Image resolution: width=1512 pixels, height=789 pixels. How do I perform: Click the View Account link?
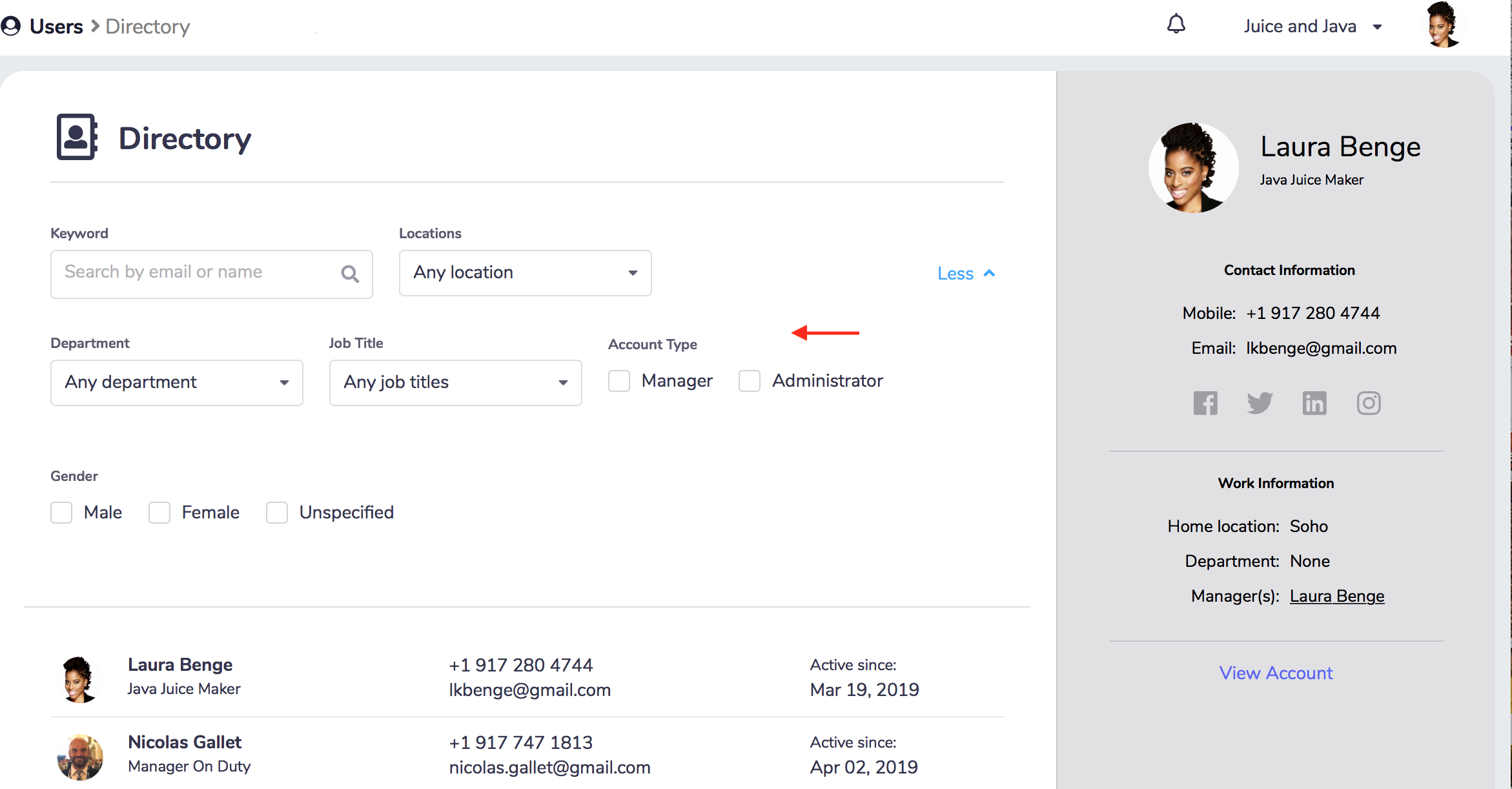[1276, 673]
